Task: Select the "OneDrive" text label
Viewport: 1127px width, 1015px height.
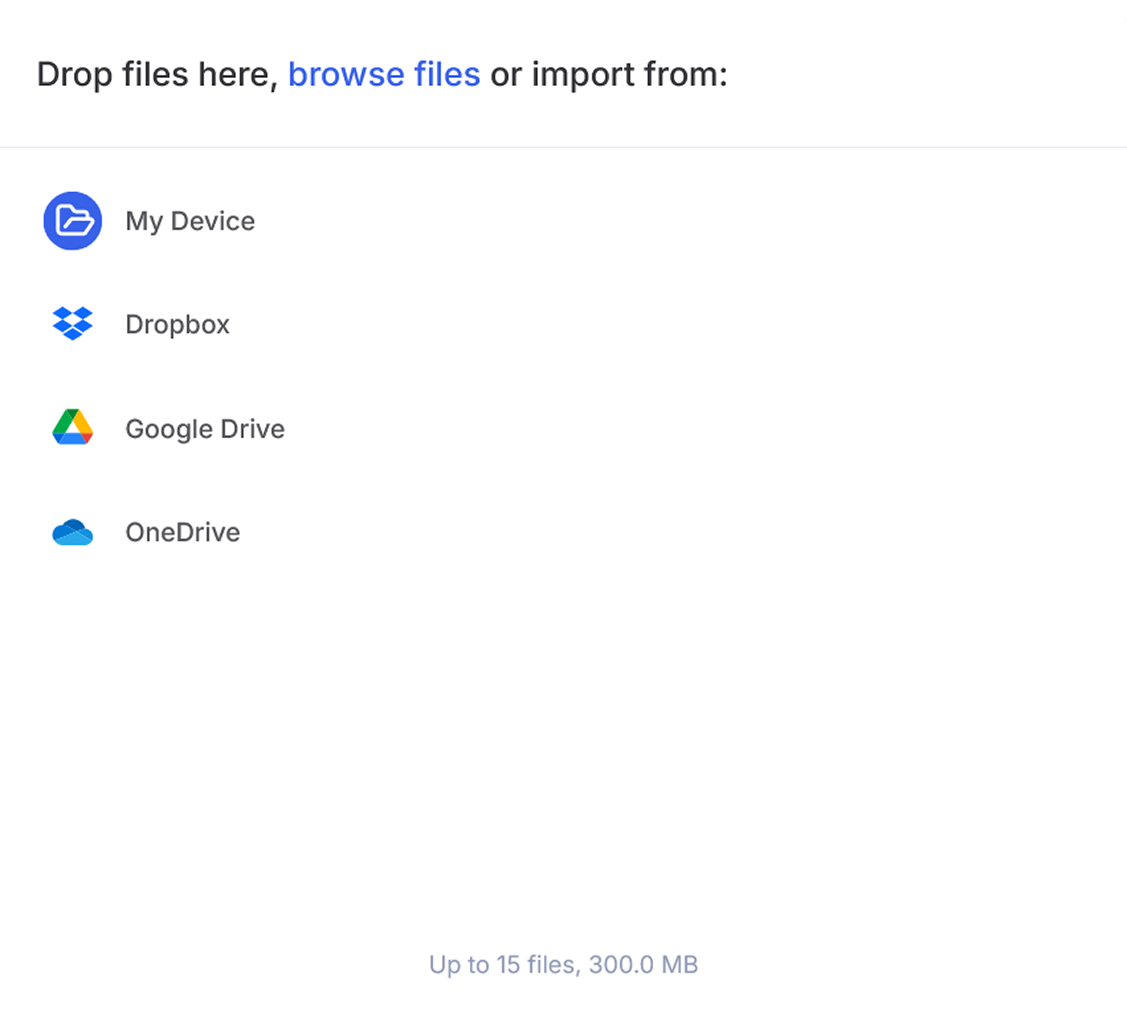Action: tap(182, 533)
